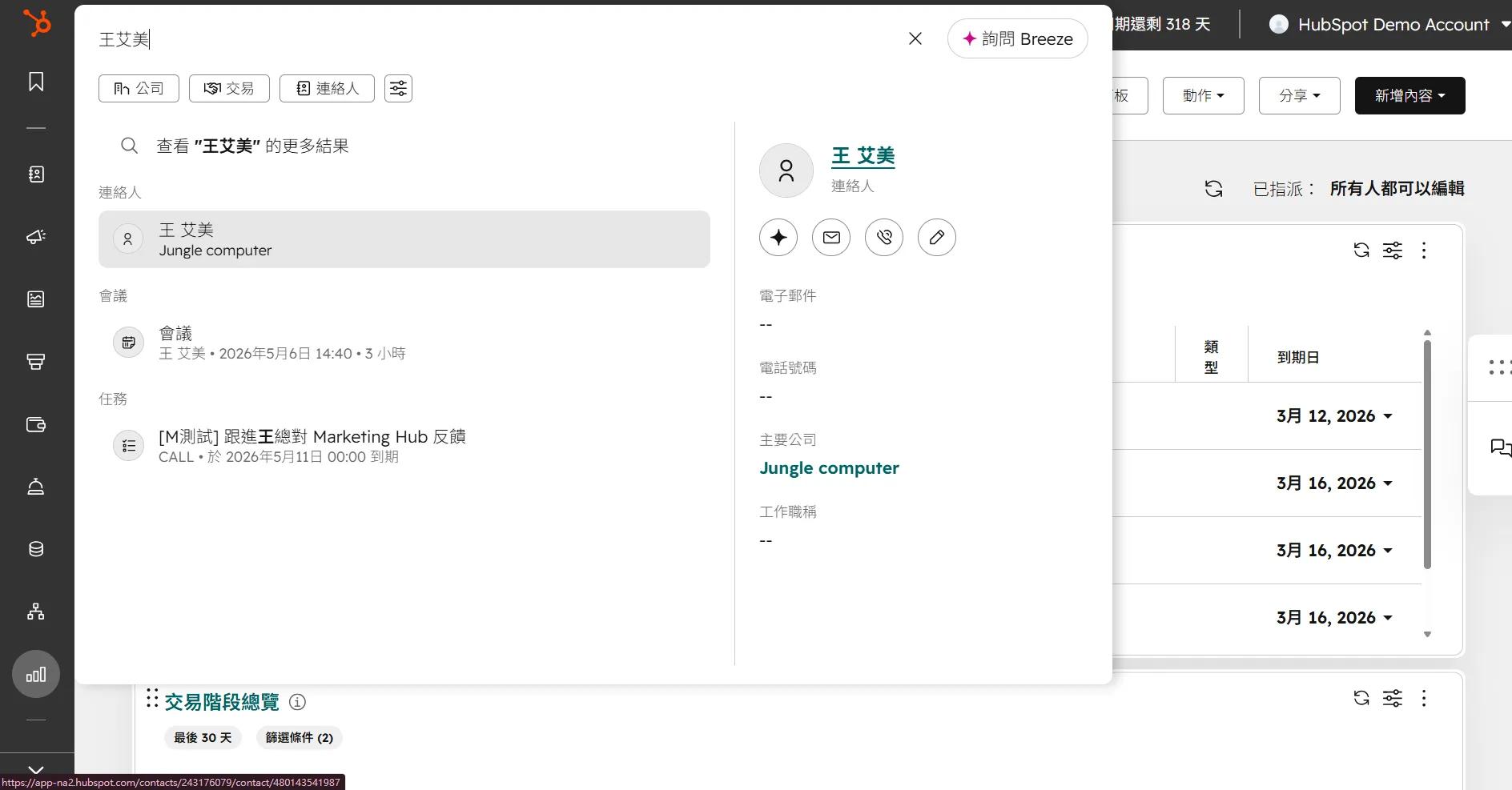Screen dimensions: 1512x790
Task: Click the drag handle beside 交易階段總覽
Action: tap(152, 698)
